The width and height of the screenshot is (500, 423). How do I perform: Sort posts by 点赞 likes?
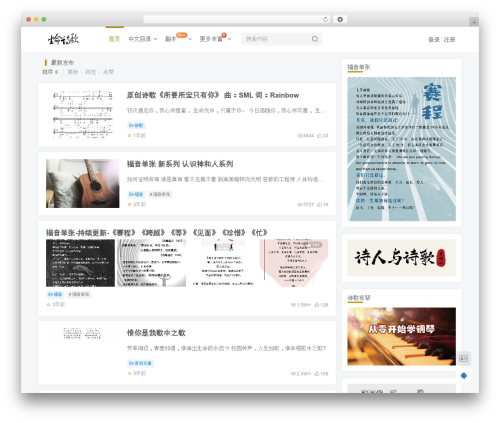point(108,72)
